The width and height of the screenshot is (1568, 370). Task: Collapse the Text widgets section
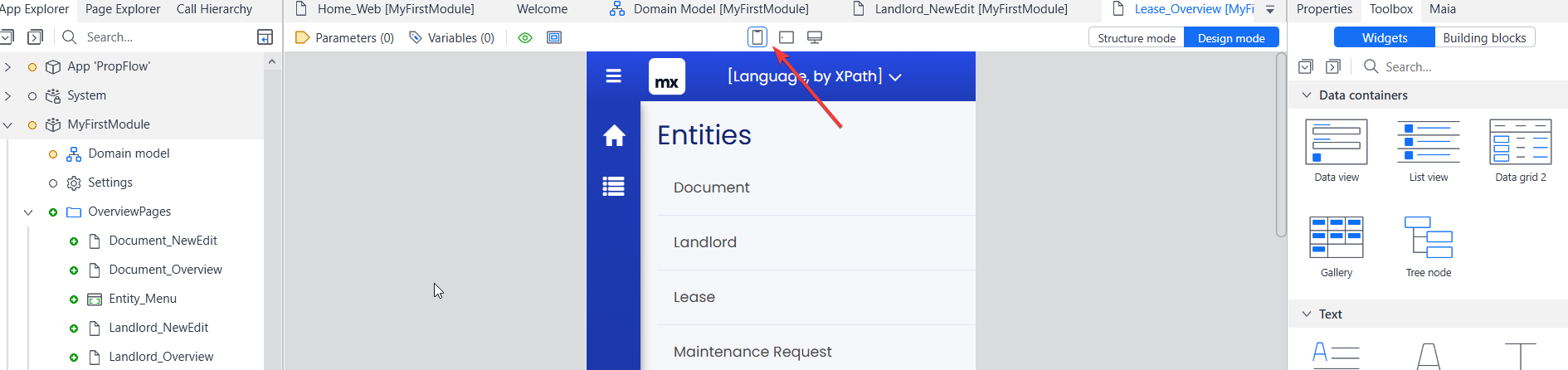[1307, 314]
